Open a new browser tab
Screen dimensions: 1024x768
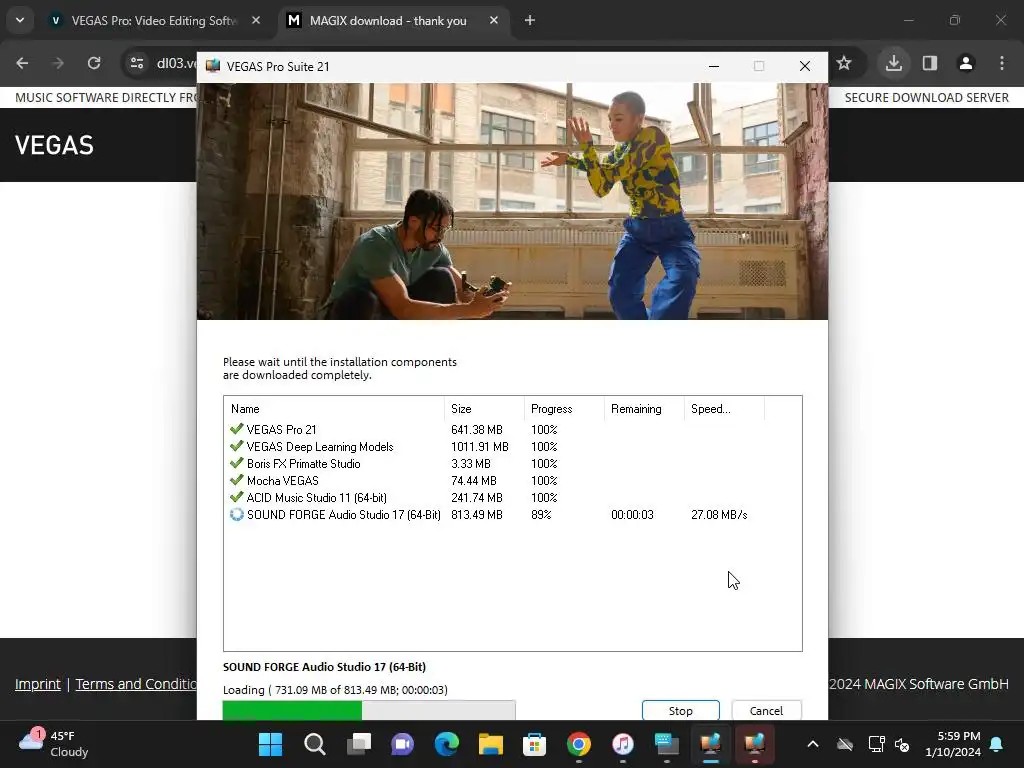pos(530,20)
